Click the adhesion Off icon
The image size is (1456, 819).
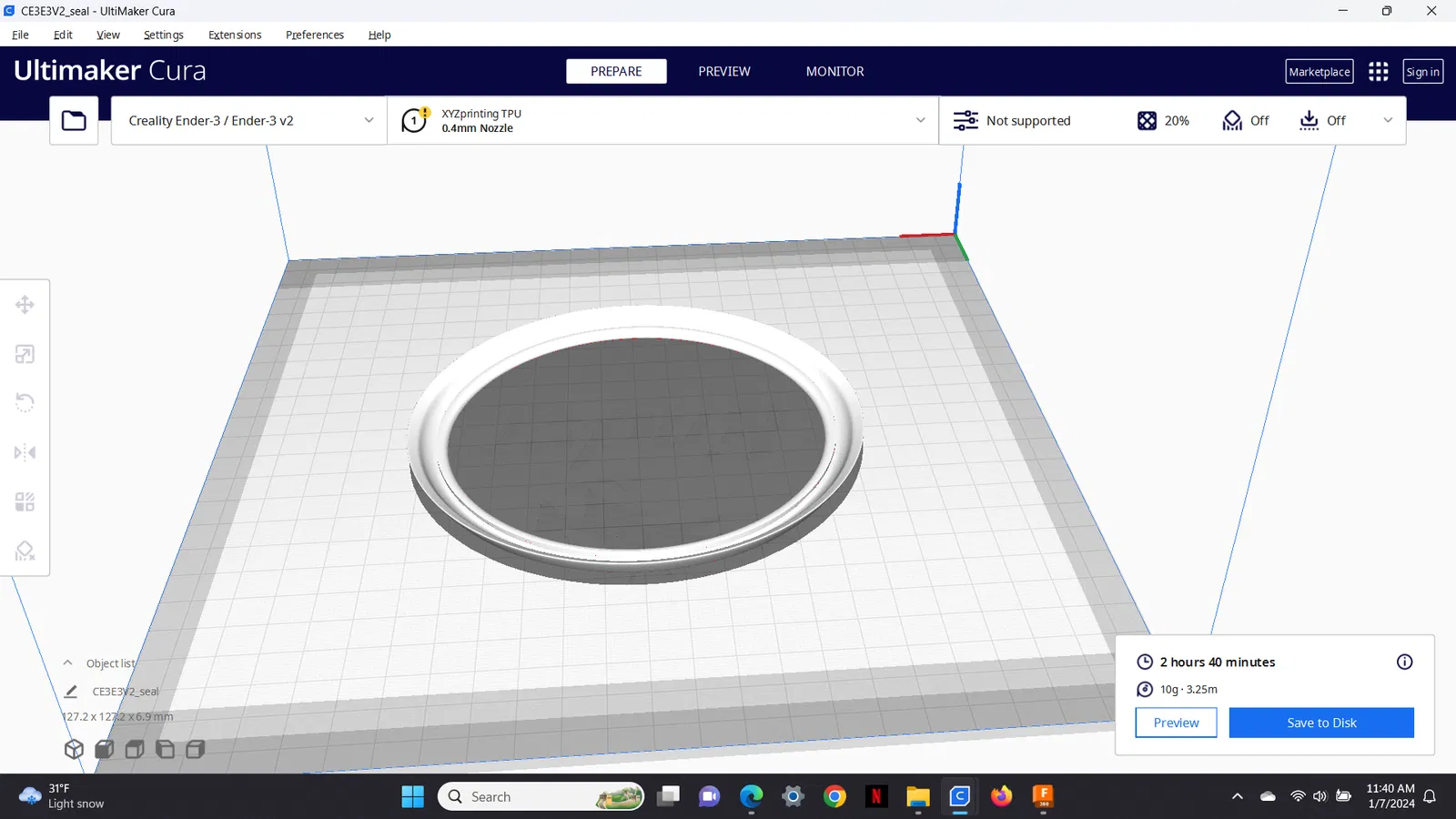point(1309,120)
